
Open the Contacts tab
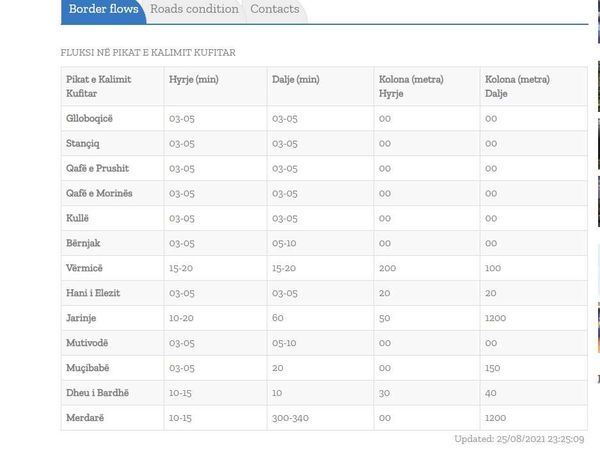275,9
